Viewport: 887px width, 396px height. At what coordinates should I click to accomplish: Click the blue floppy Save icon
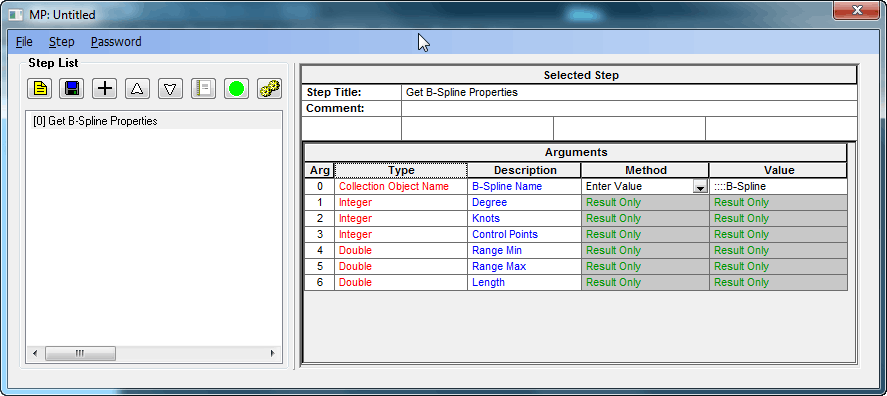72,89
